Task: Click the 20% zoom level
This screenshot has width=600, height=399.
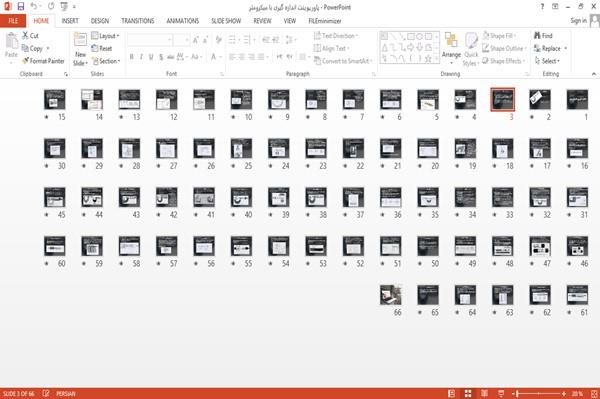Action: point(577,394)
